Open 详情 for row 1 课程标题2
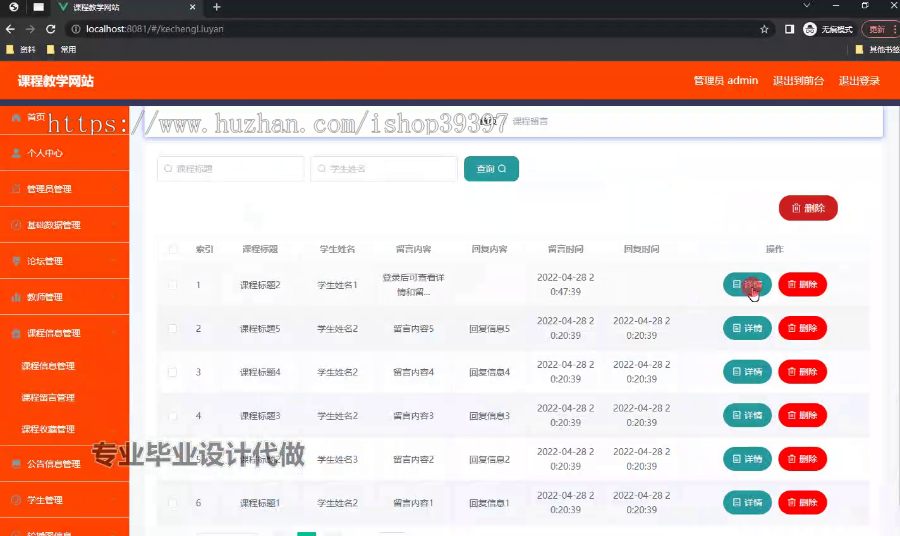 tap(747, 285)
